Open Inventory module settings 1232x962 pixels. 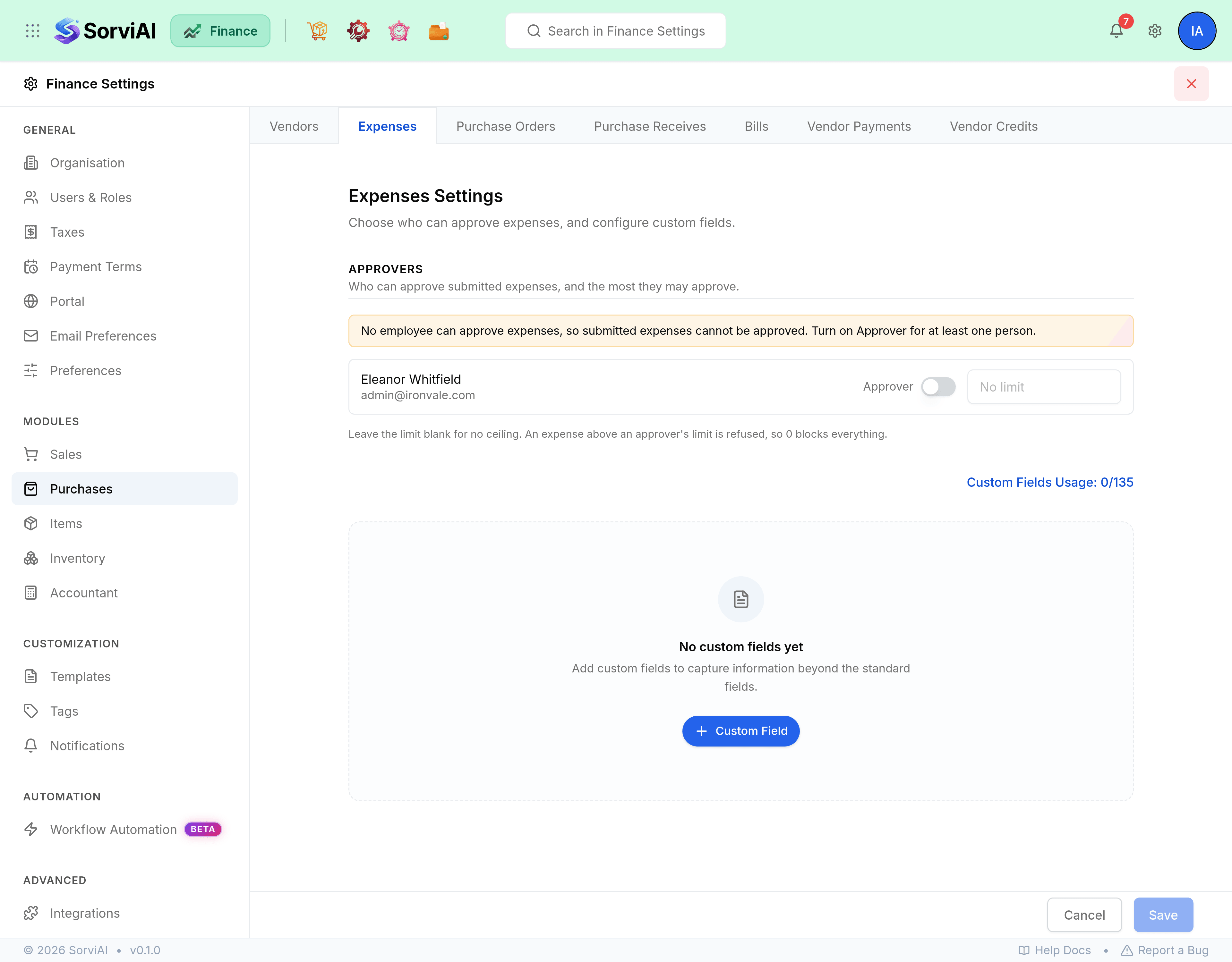tap(125, 558)
